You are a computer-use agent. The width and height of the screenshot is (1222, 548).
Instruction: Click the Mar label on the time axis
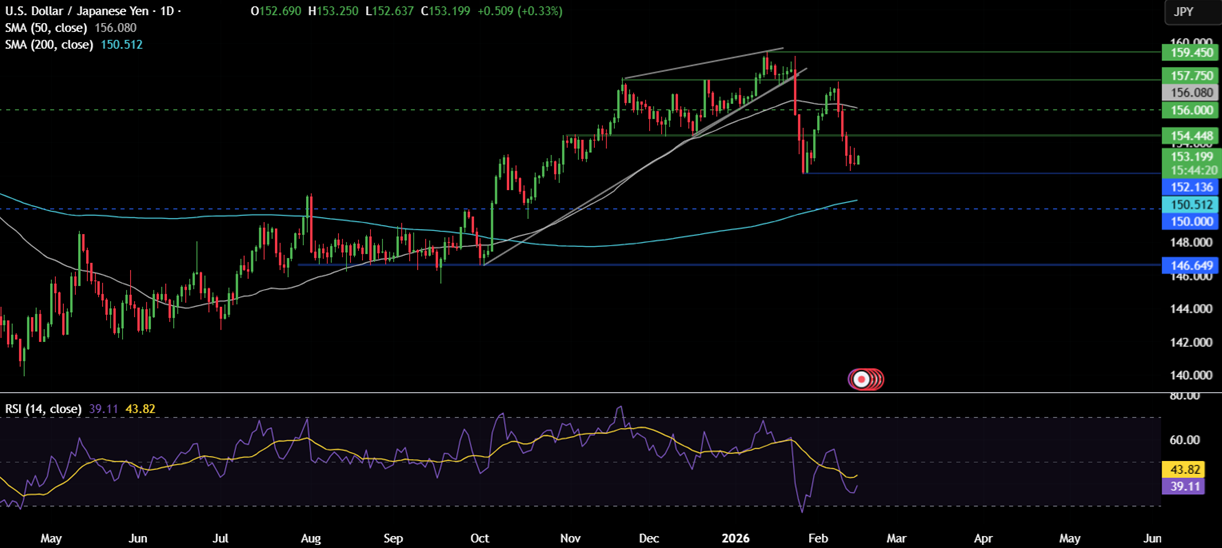(898, 538)
